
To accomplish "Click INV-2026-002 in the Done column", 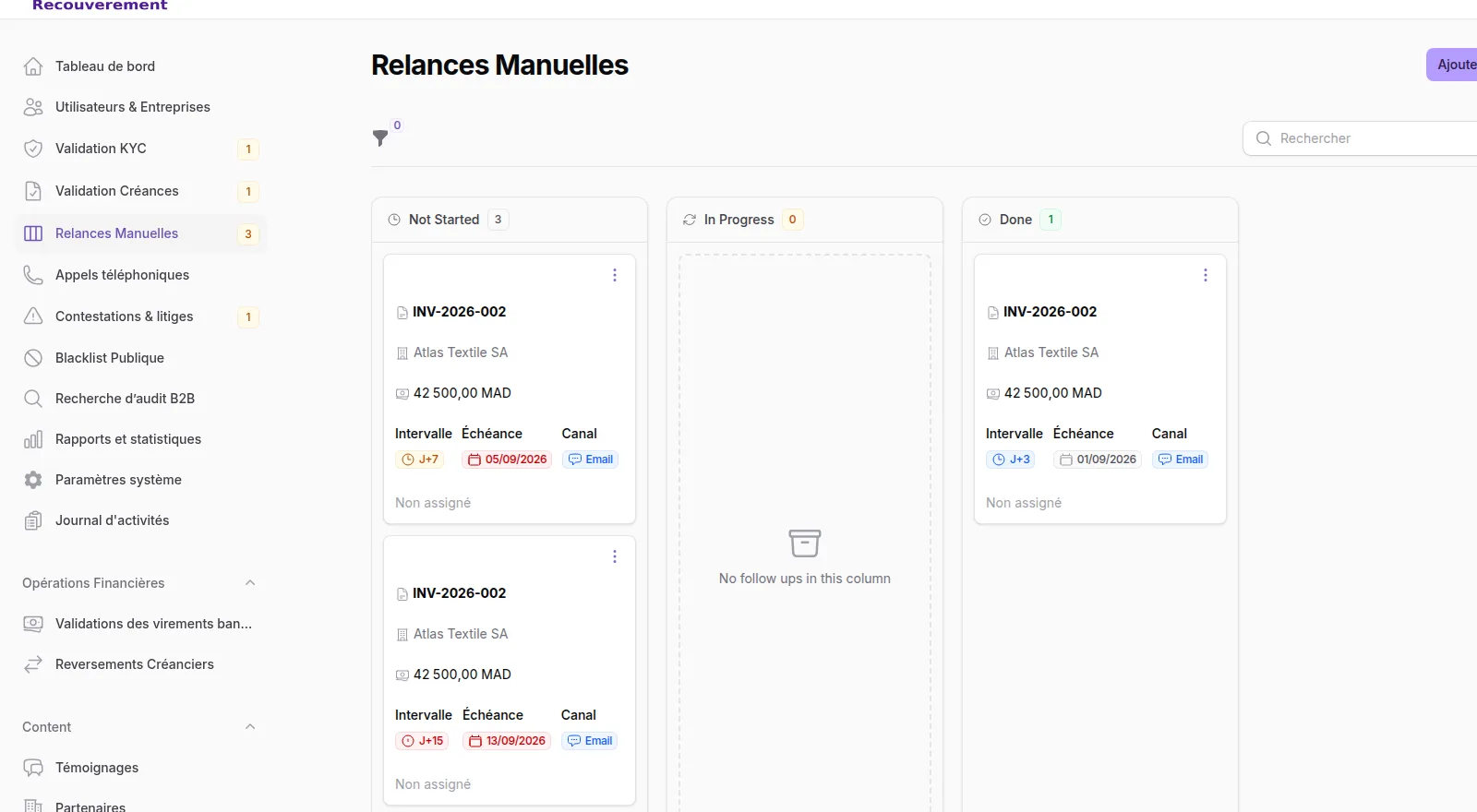I will point(1051,312).
